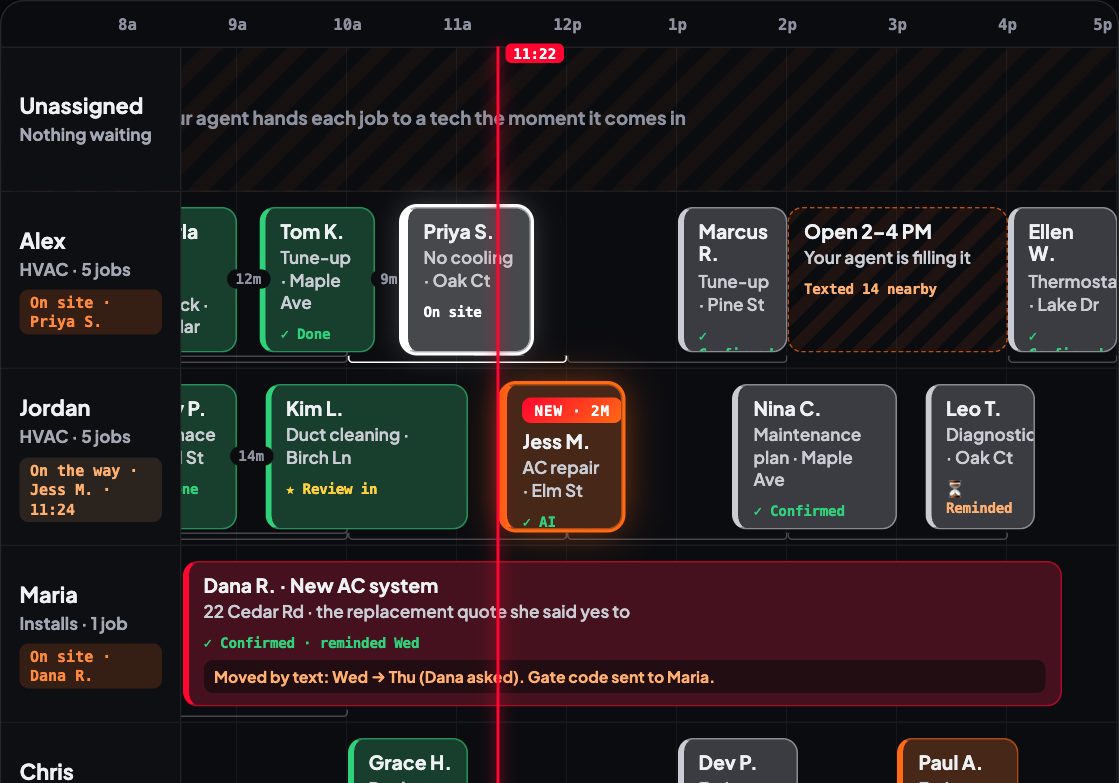
Task: Open Priya S. No cooling job card
Action: click(x=467, y=280)
